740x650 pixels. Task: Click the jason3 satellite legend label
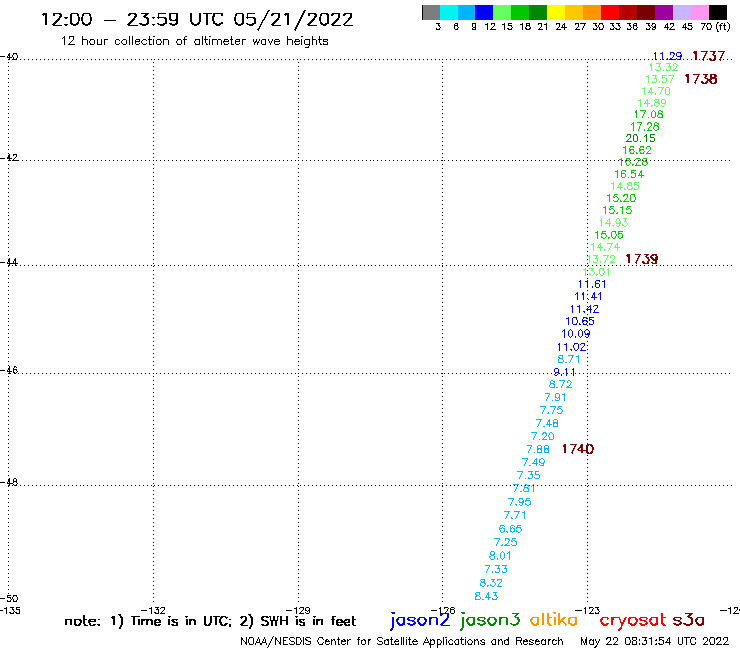[490, 620]
